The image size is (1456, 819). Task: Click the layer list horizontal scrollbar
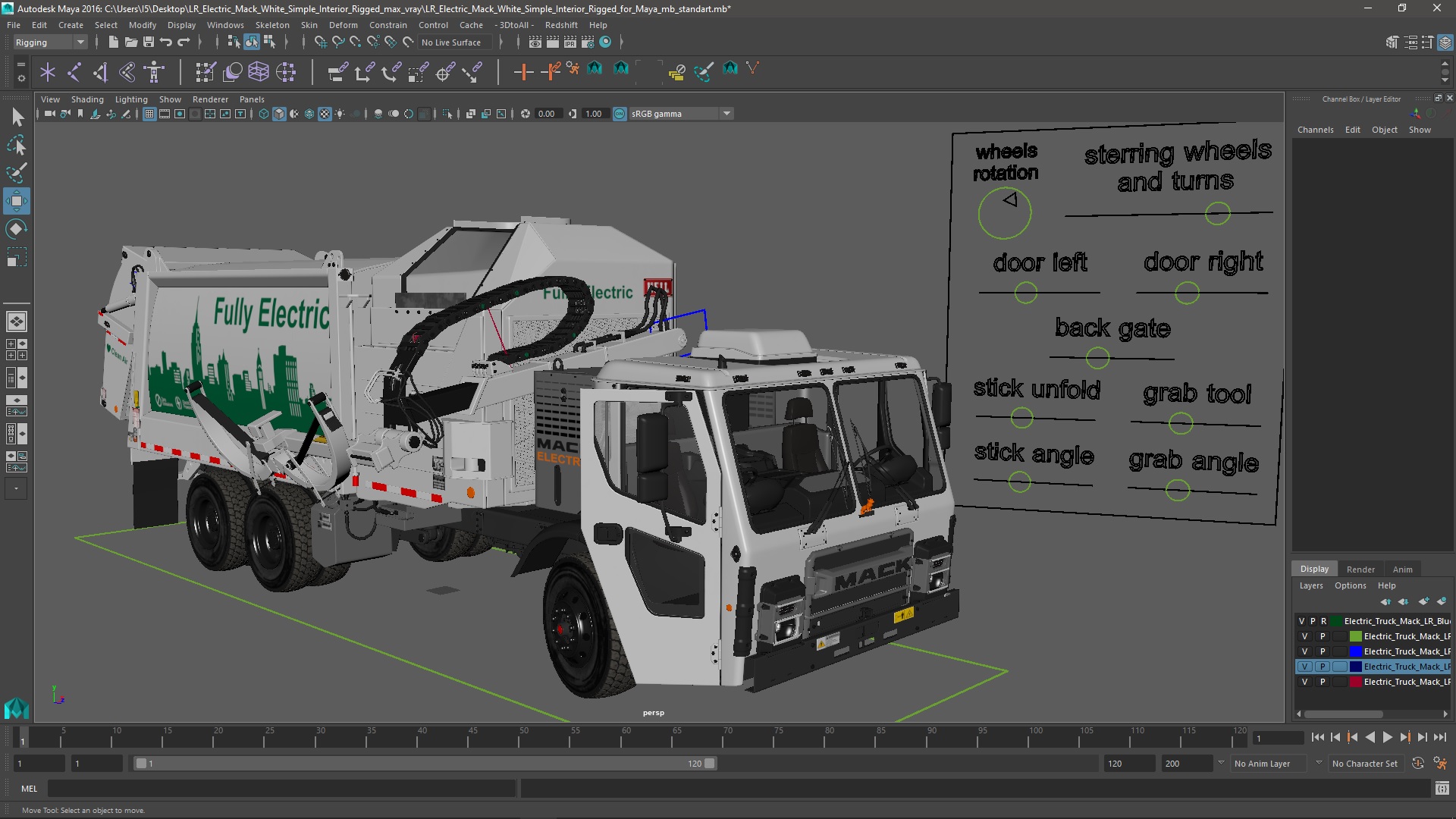pos(1343,714)
